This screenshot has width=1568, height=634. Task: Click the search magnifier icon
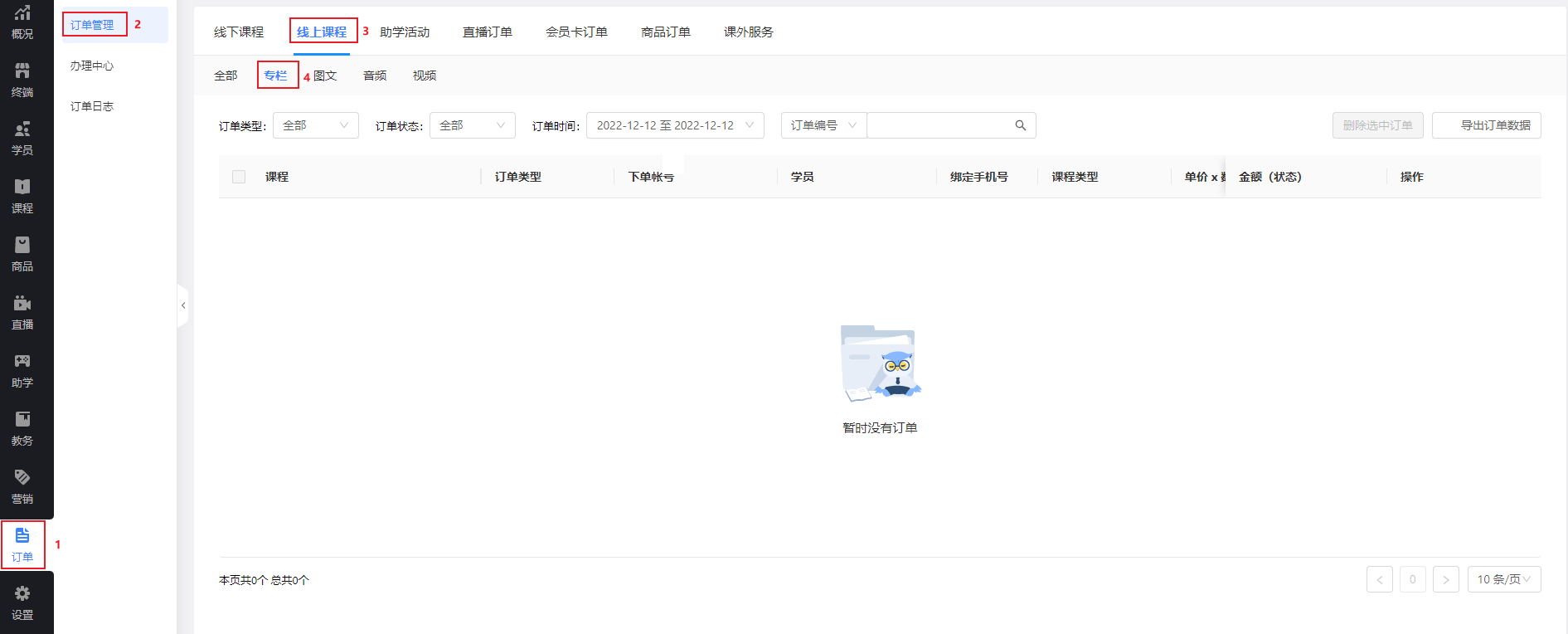click(x=1021, y=125)
